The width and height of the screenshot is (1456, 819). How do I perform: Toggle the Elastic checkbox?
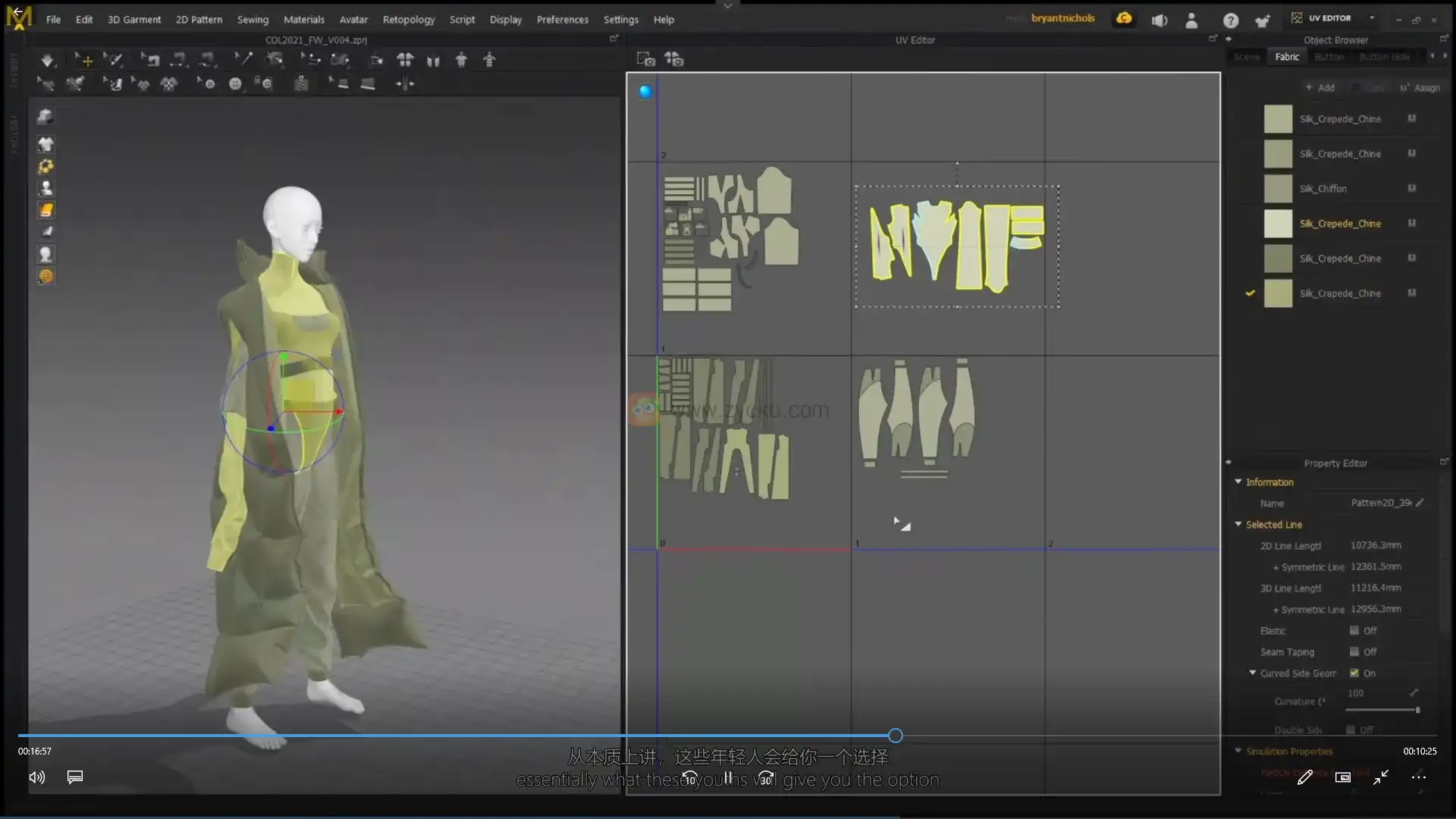click(x=1354, y=630)
